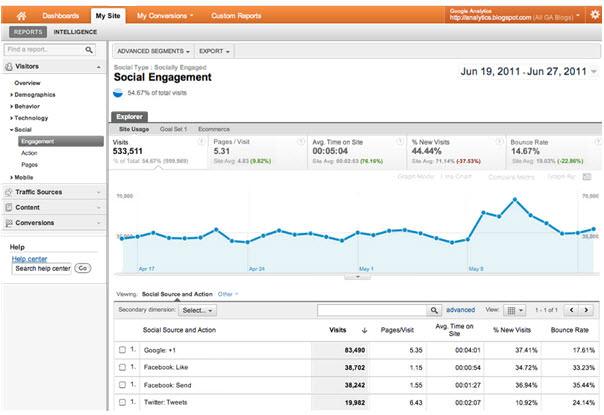Check the Twitter: Tweets row checkbox
Image resolution: width=604 pixels, height=415 pixels.
(x=122, y=402)
